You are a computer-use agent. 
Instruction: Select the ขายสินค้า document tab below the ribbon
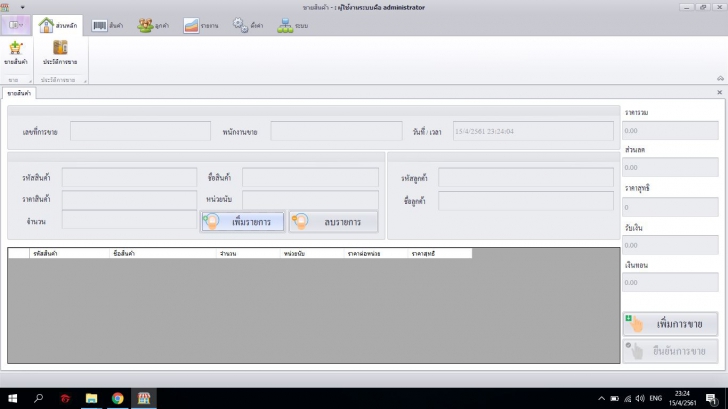19,93
